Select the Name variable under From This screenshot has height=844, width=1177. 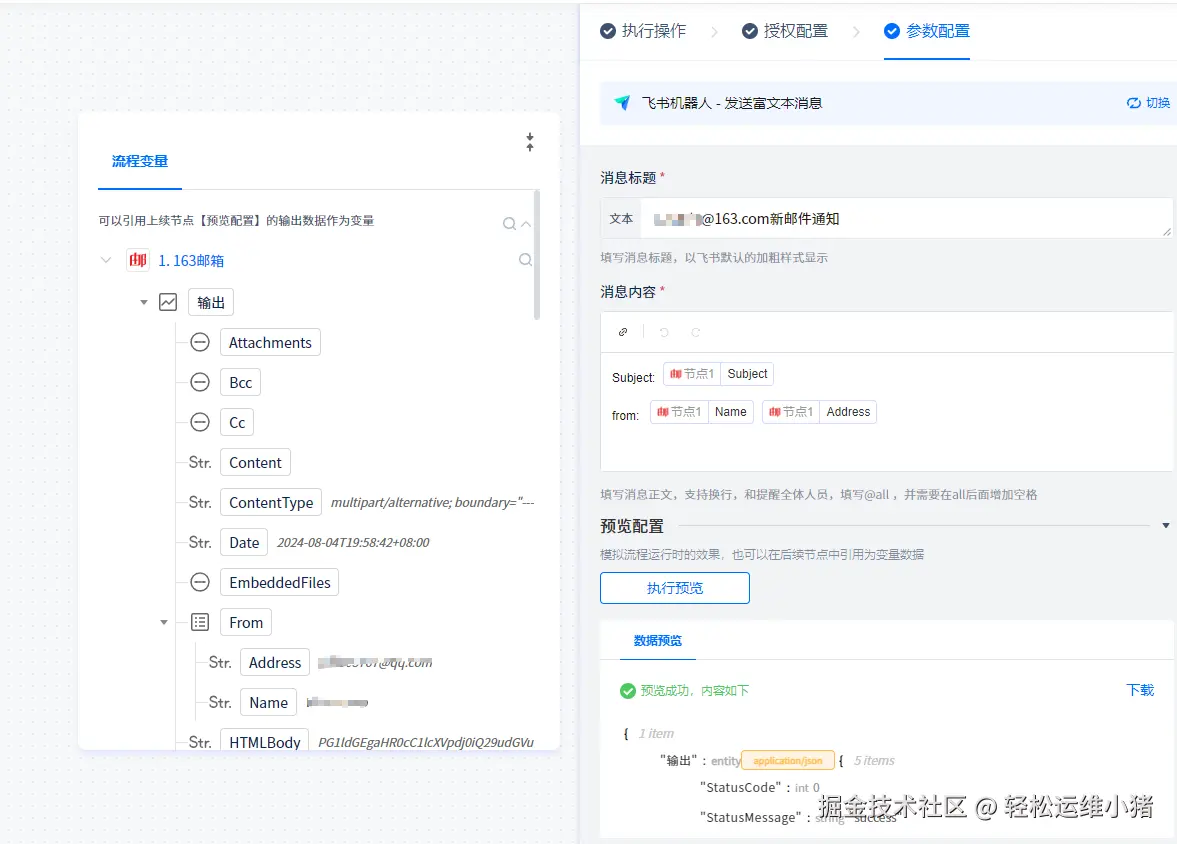[x=268, y=702]
